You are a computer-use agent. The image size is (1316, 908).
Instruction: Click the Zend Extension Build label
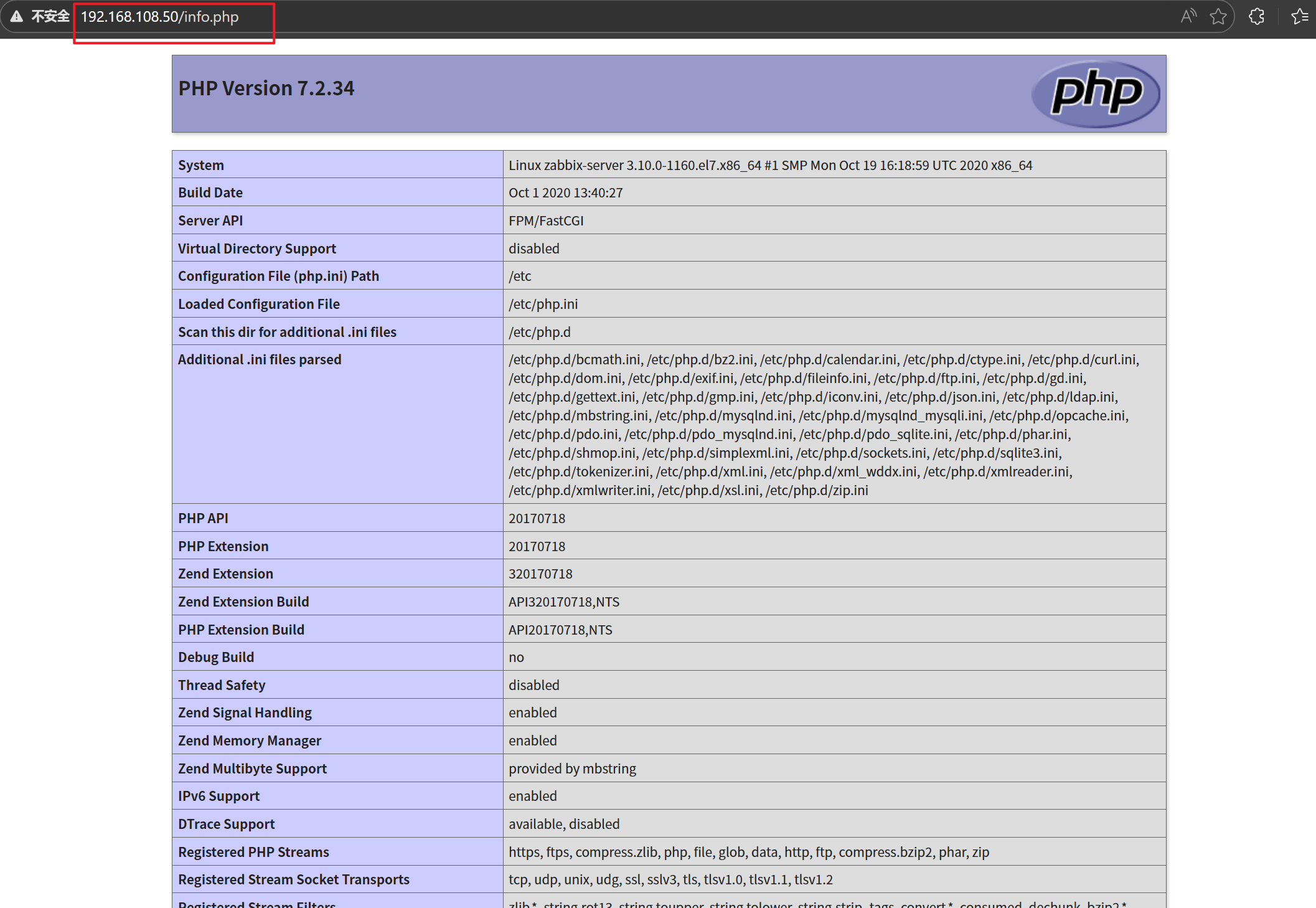pyautogui.click(x=243, y=602)
